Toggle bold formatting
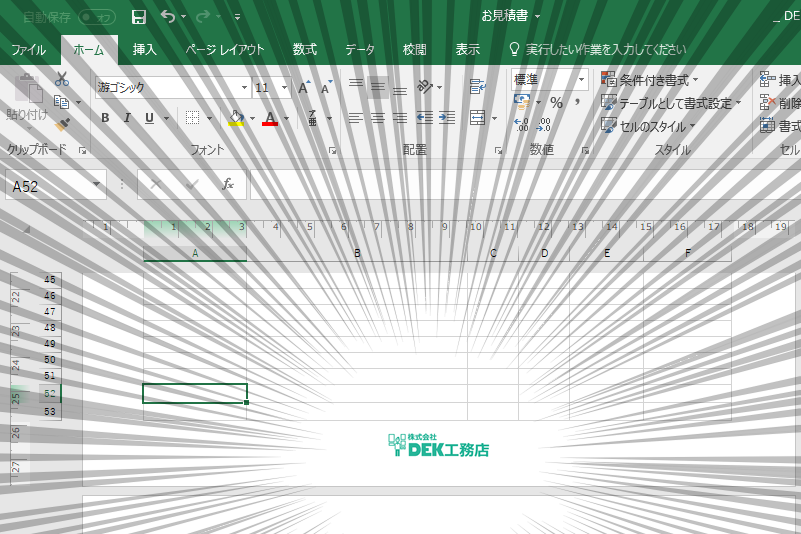 [x=105, y=118]
